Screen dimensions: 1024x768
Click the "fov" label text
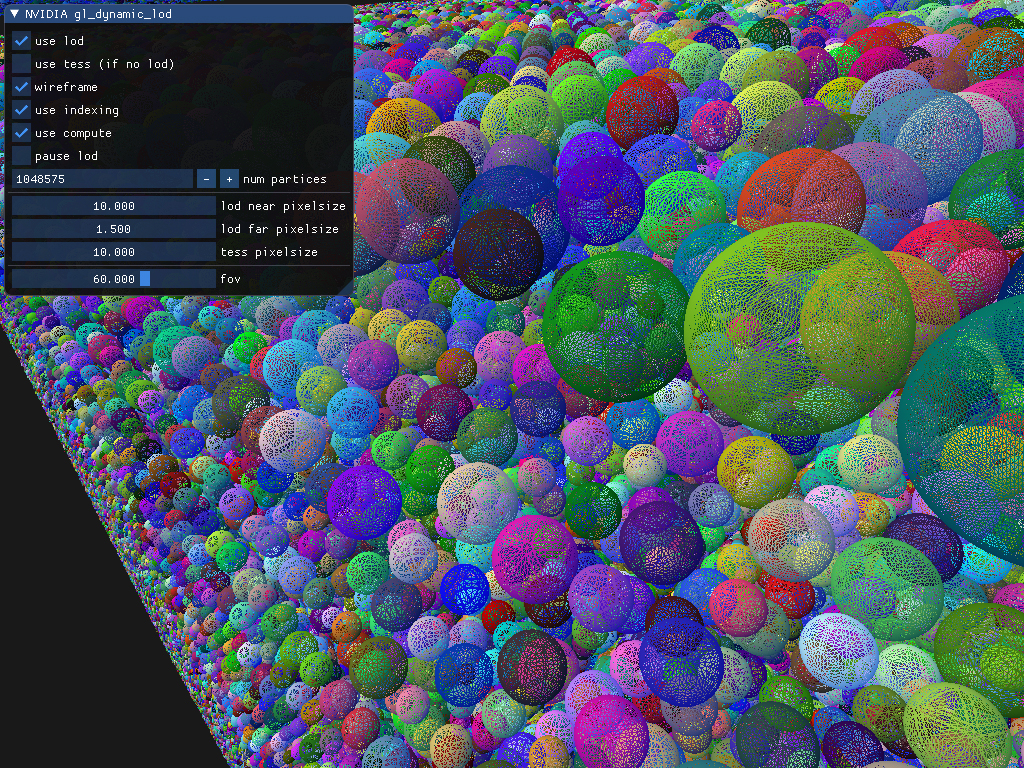coord(230,278)
